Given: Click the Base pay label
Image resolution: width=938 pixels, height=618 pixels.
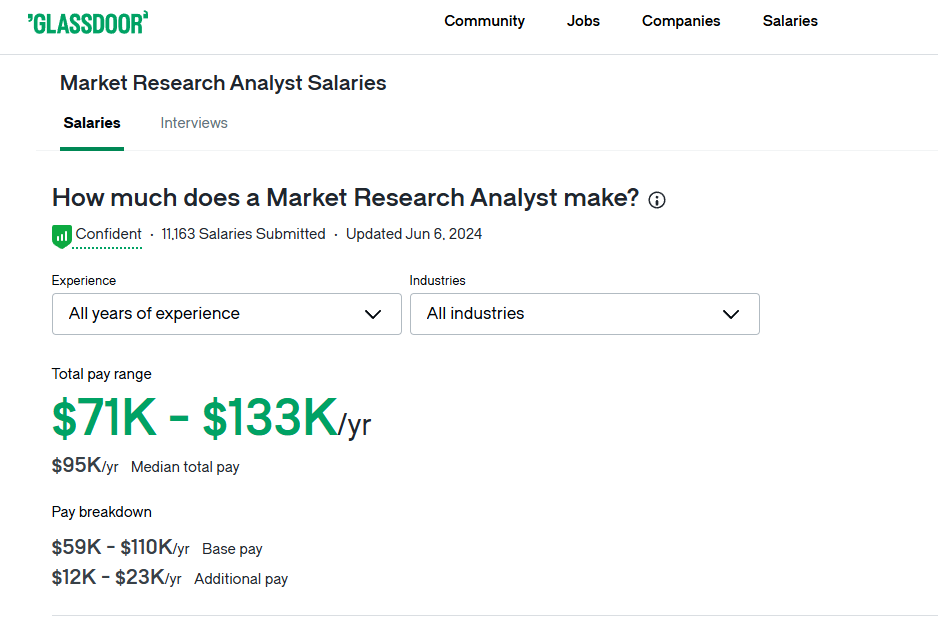Looking at the screenshot, I should (232, 549).
